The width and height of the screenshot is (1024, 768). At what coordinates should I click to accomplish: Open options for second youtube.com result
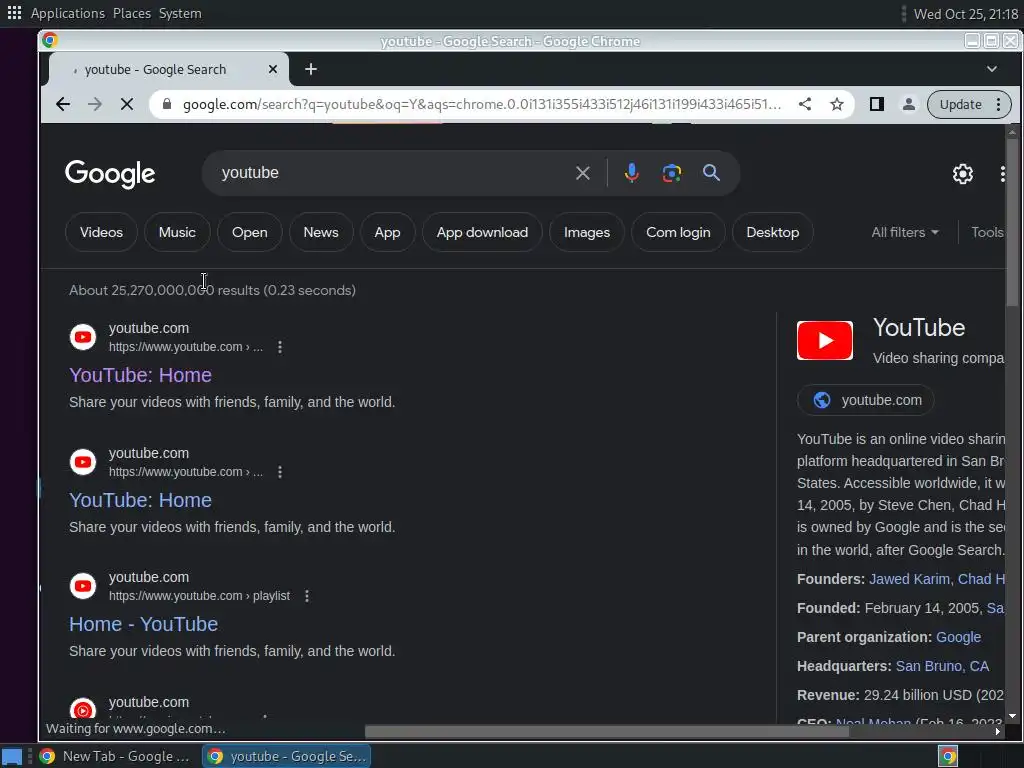(x=280, y=472)
